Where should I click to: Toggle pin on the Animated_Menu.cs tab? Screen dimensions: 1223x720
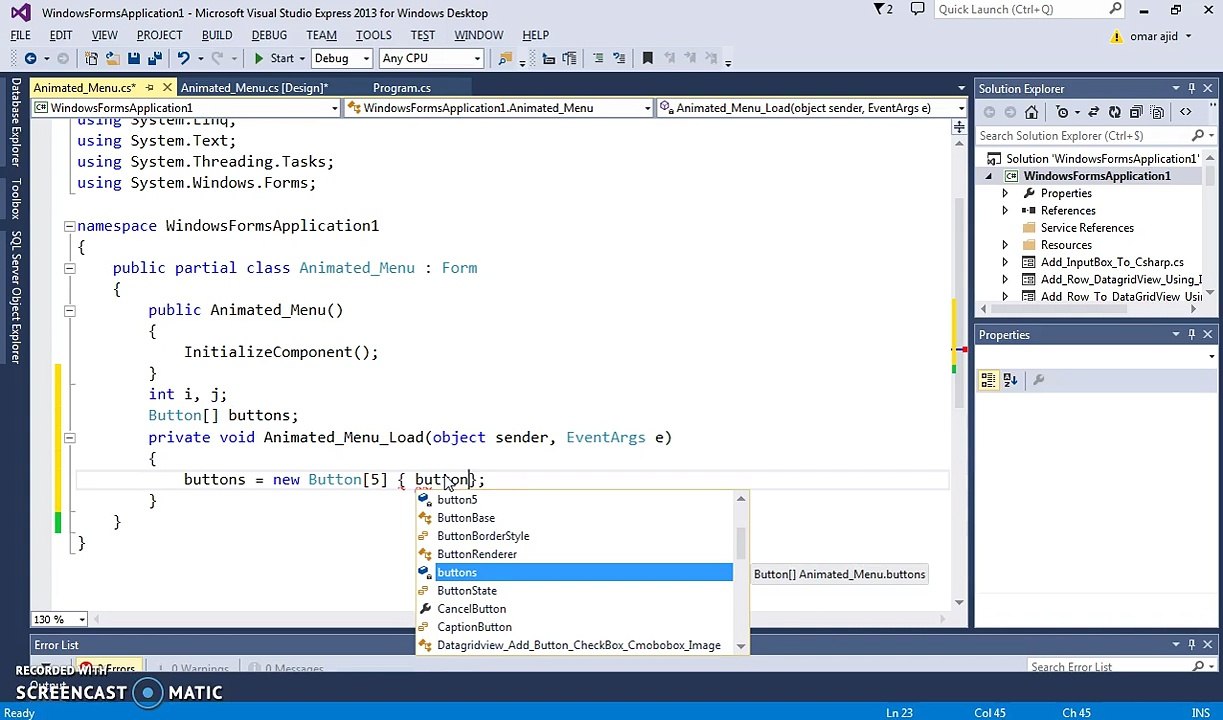pyautogui.click(x=150, y=88)
